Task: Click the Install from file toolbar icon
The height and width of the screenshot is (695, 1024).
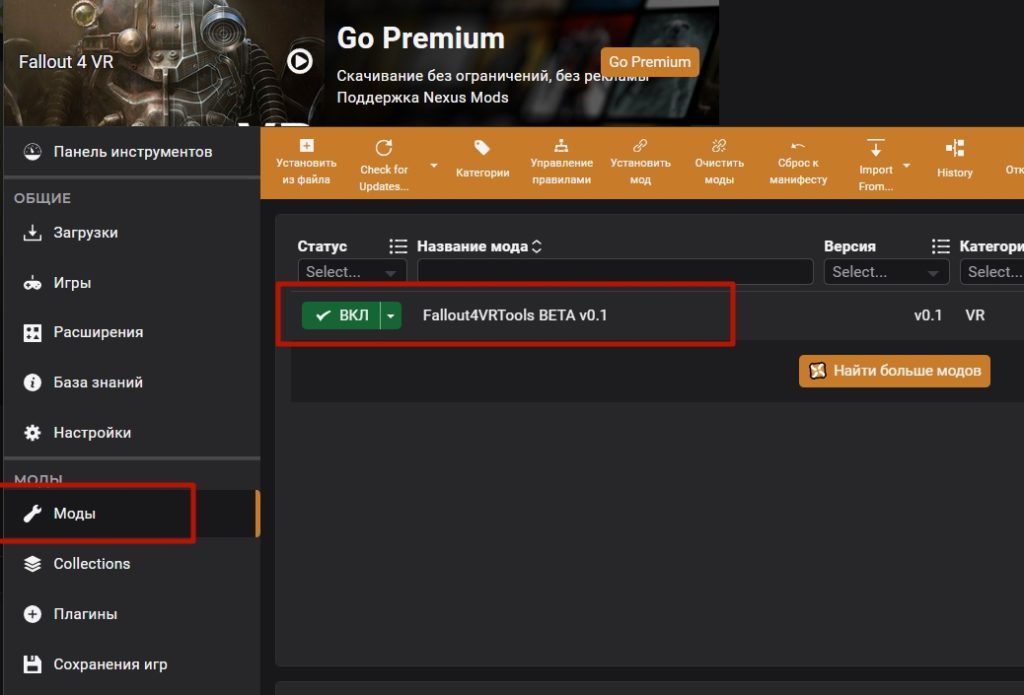Action: [x=306, y=146]
